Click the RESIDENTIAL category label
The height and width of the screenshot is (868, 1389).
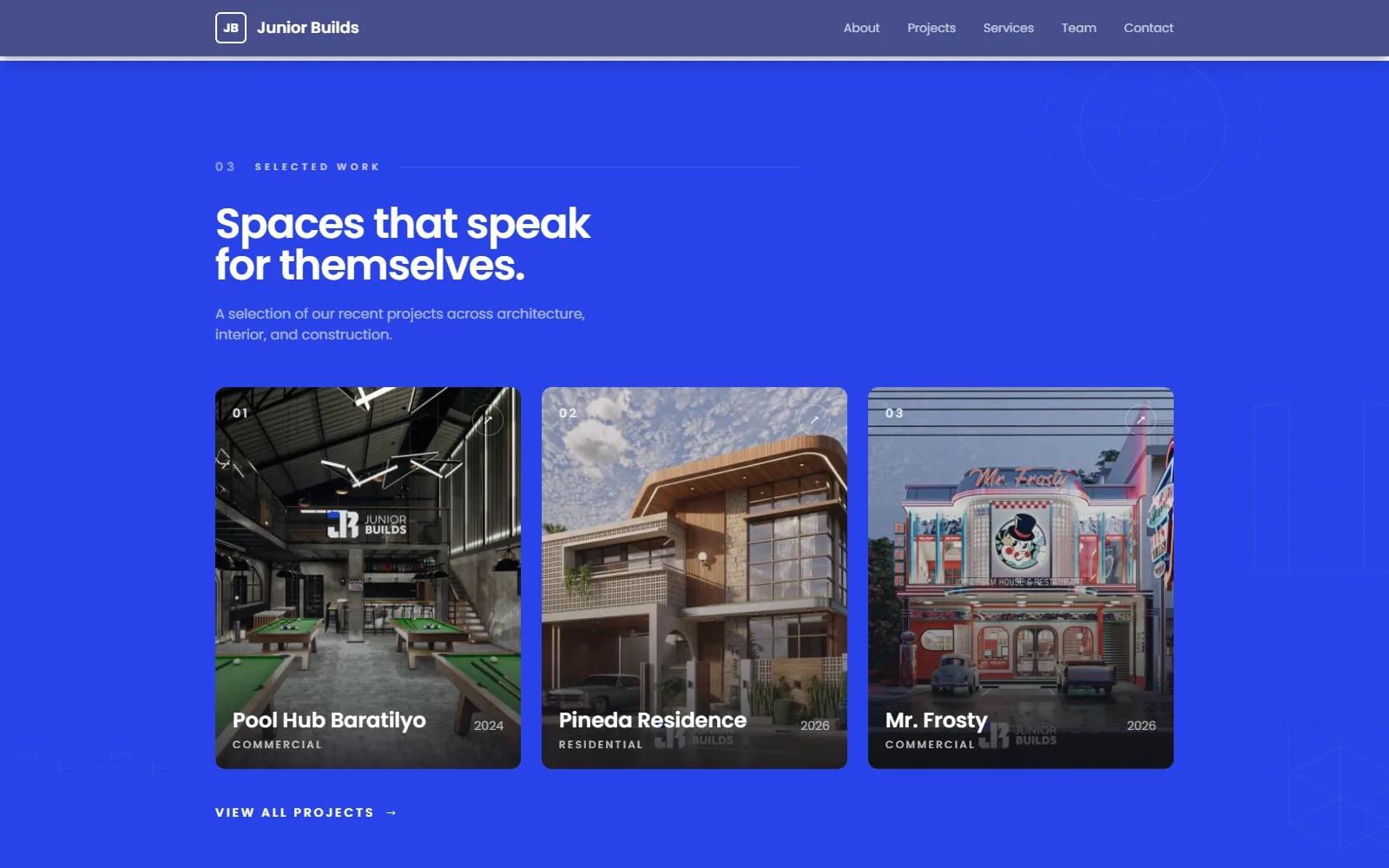601,745
